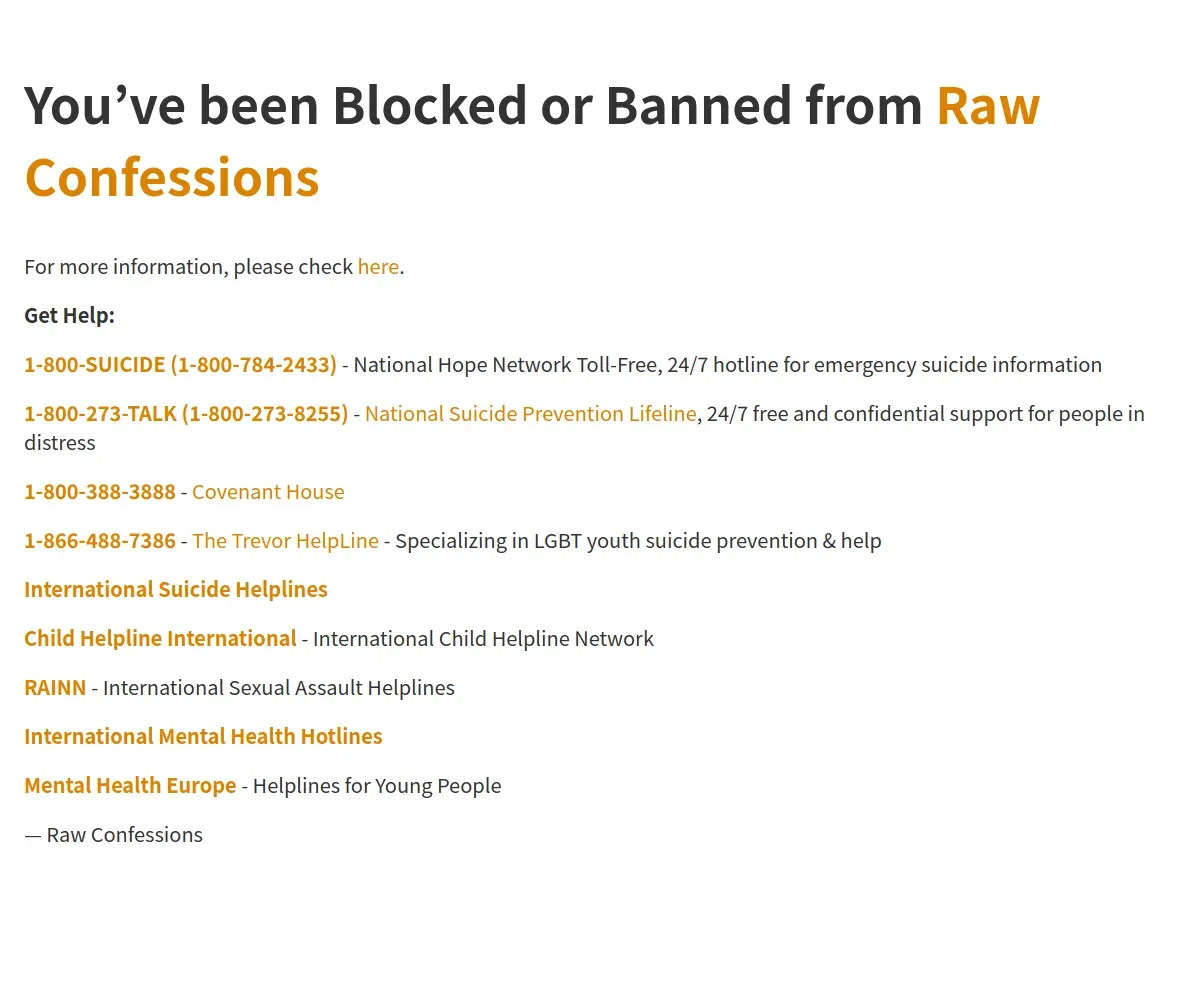
Task: Open the Covenant House link
Action: pyautogui.click(x=268, y=492)
